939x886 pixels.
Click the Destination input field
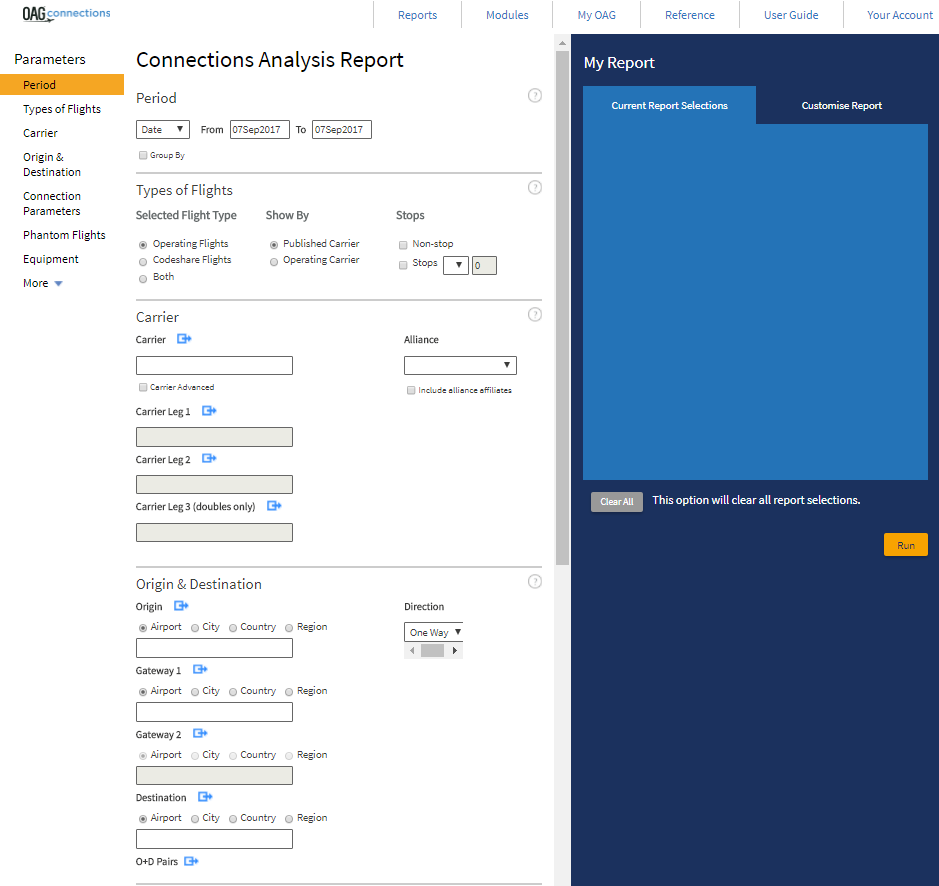click(x=214, y=839)
